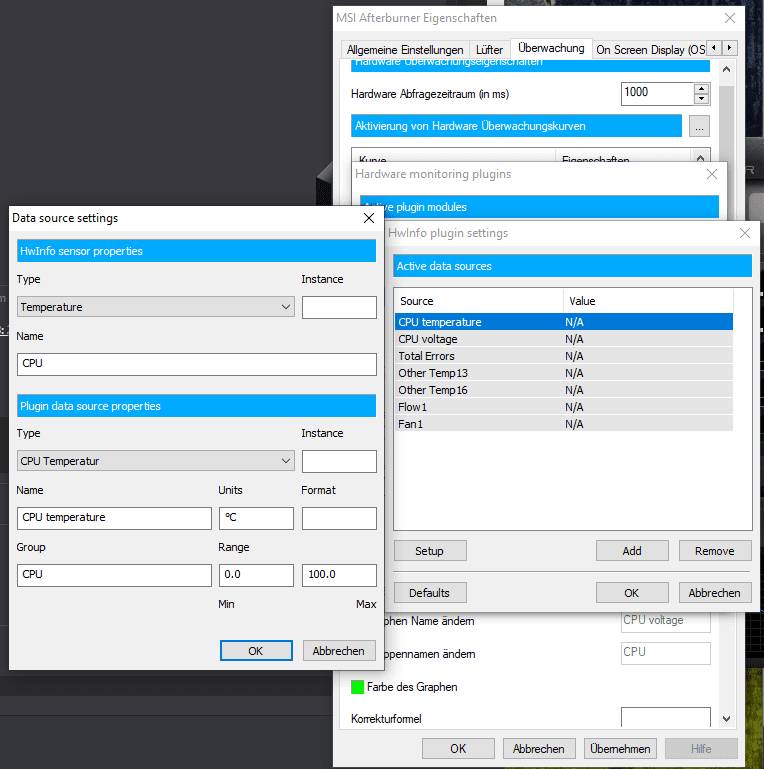Move the tab strip right with the arrow

click(x=730, y=48)
